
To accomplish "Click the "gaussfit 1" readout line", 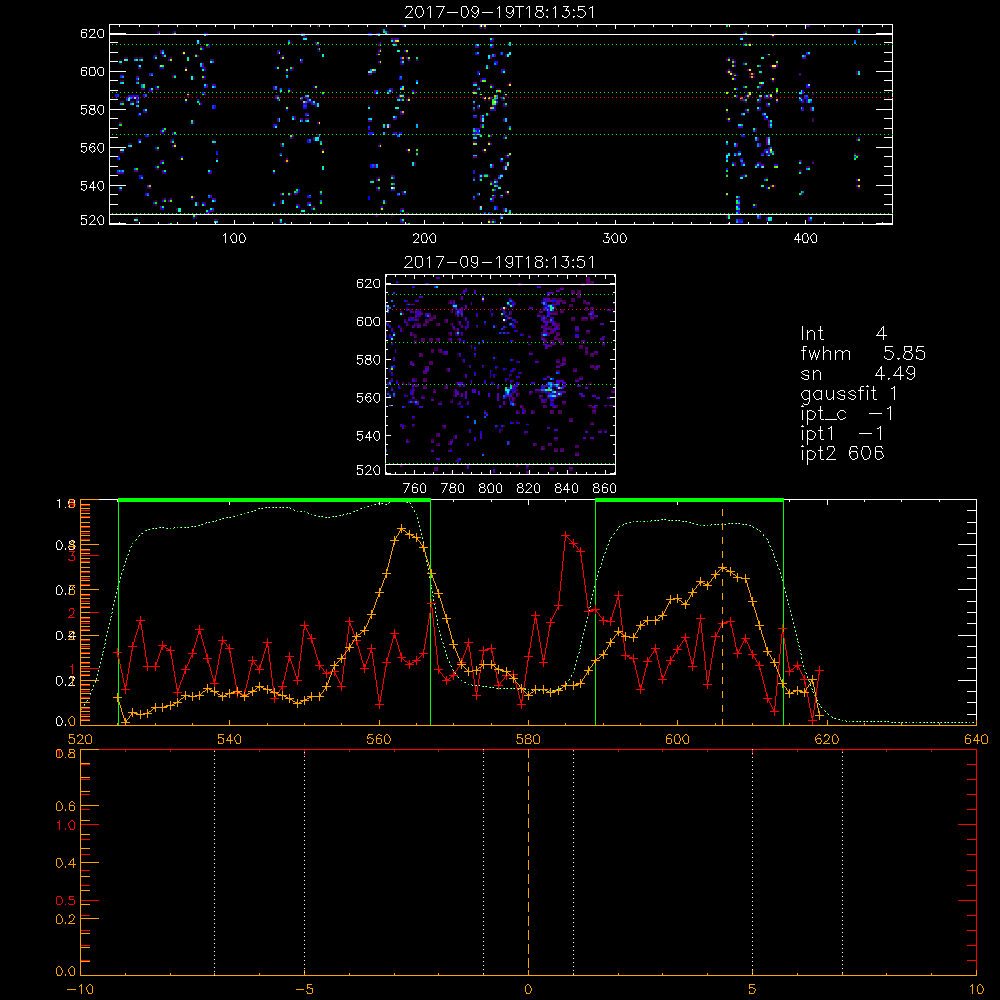I will tap(849, 393).
